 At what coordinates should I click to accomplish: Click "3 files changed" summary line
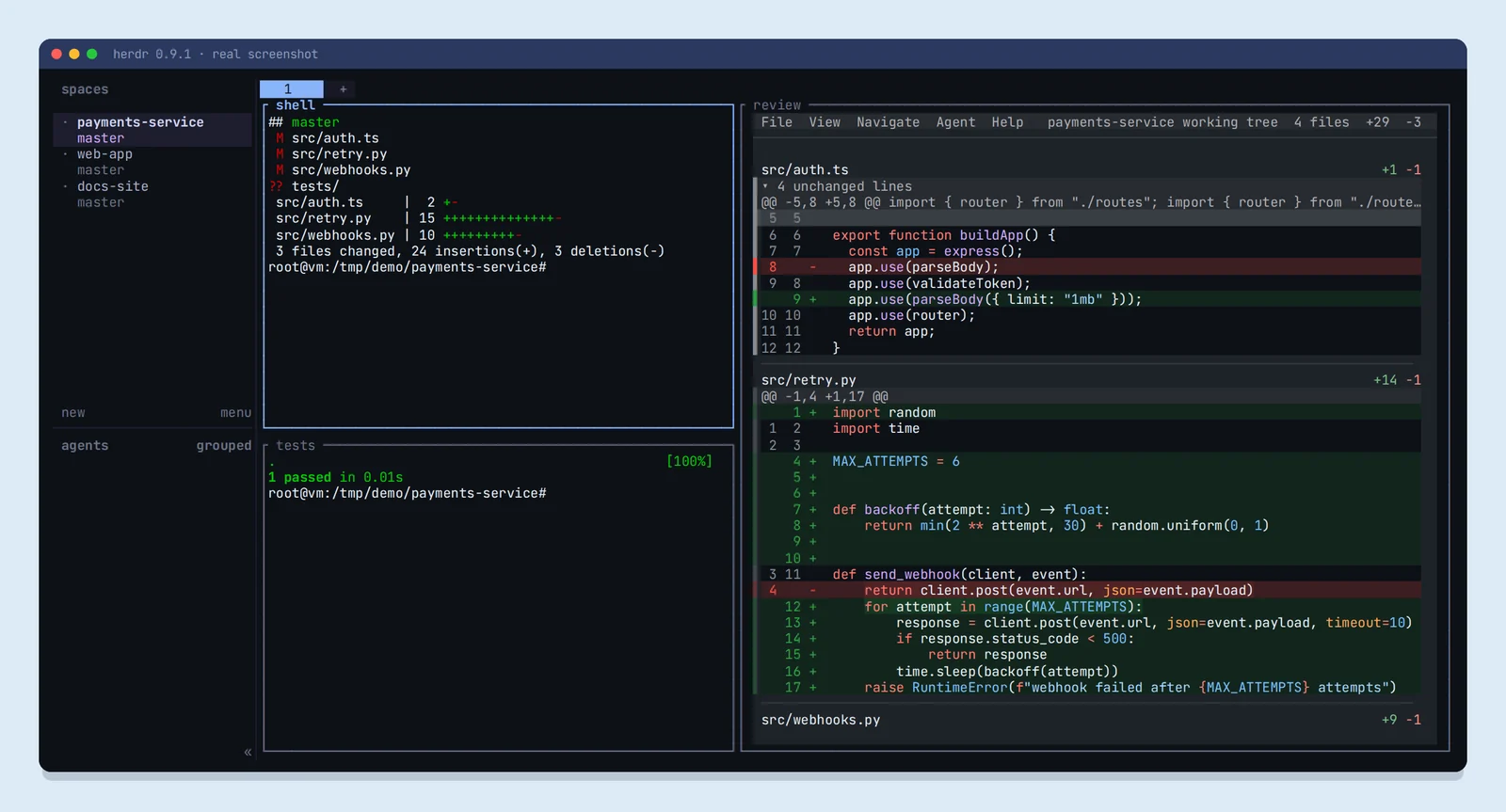click(470, 251)
